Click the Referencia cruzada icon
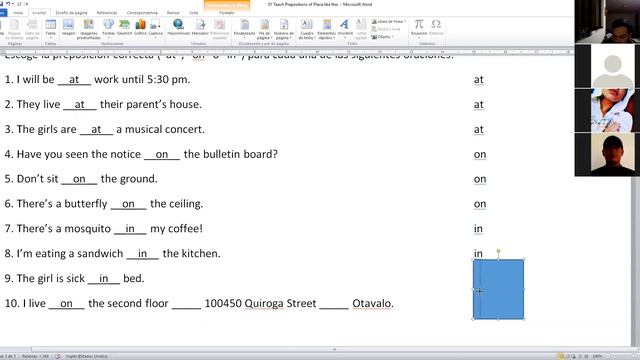 coord(220,24)
